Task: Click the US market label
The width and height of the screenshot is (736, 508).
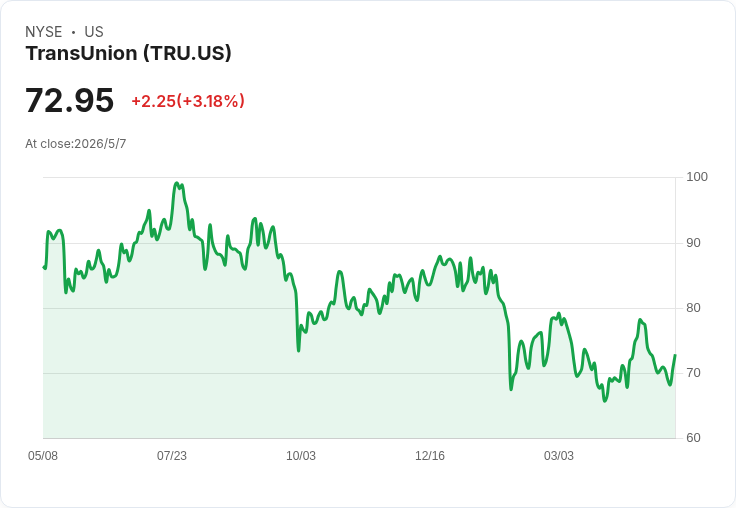Action: (94, 32)
